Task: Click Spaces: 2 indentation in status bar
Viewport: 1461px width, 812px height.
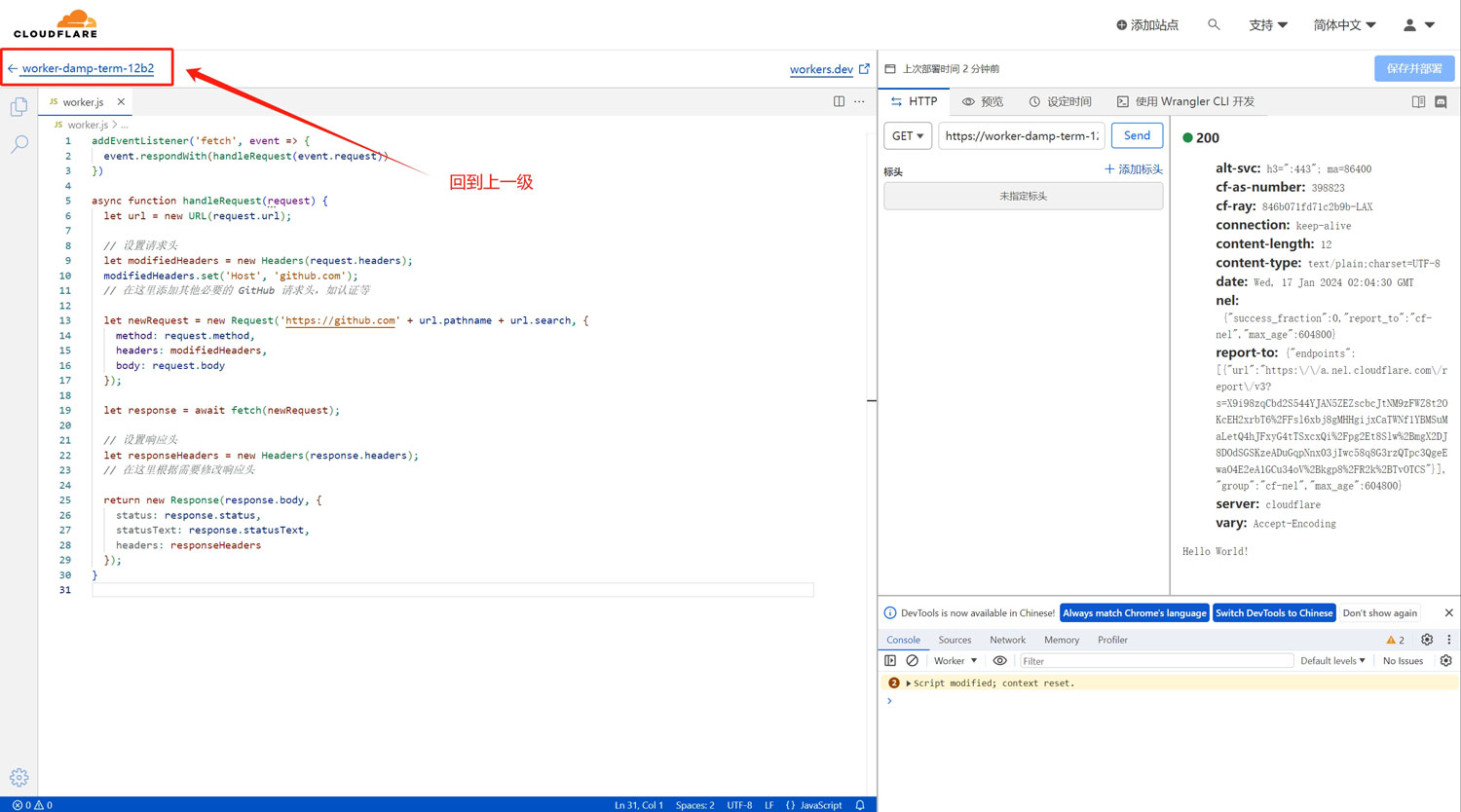Action: point(694,805)
